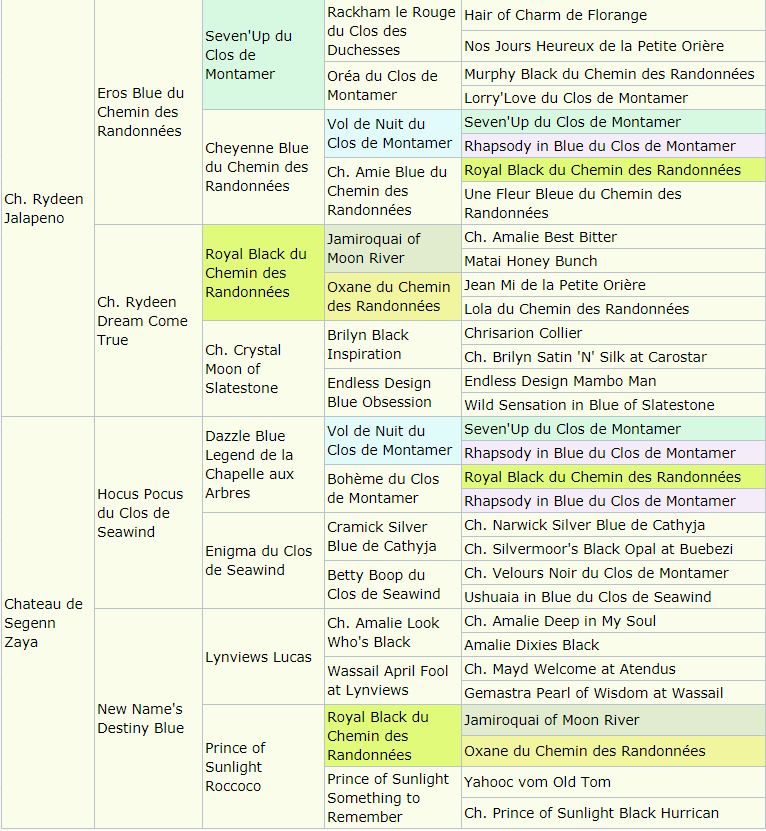Select Ch. Crystal Moon of Slatestone
Viewport: 766px width, 831px height.
(263, 368)
